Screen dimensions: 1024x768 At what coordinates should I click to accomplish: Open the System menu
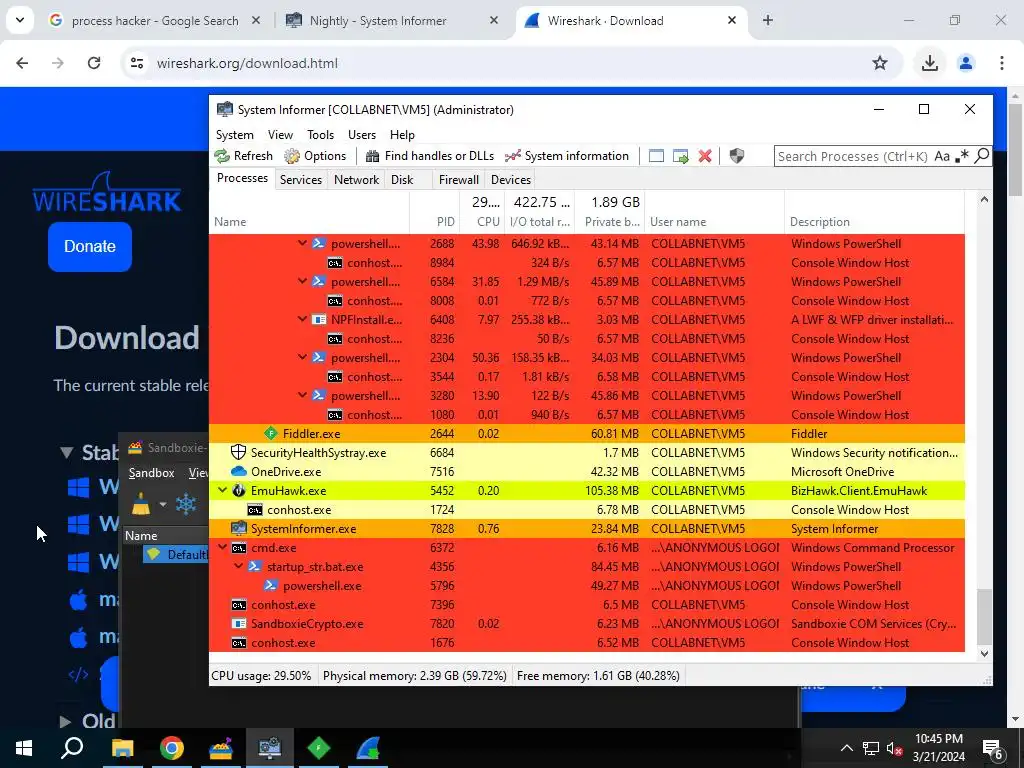click(x=234, y=135)
